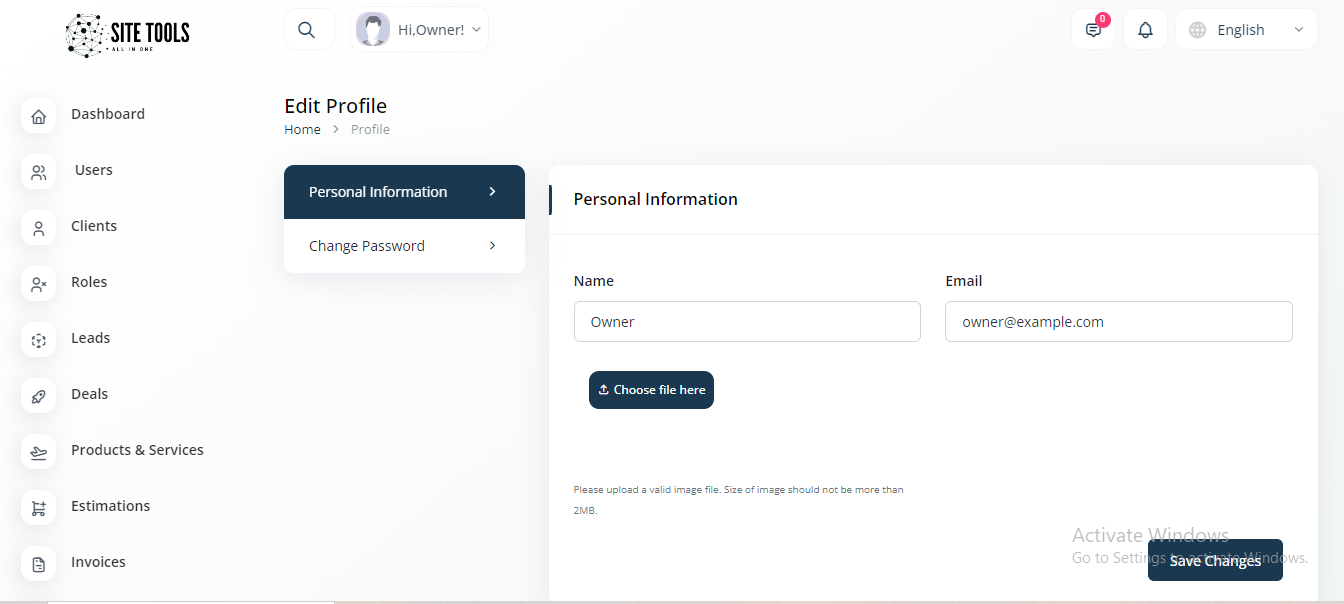Click the Change Password chevron arrow
The height and width of the screenshot is (604, 1344).
(x=492, y=246)
